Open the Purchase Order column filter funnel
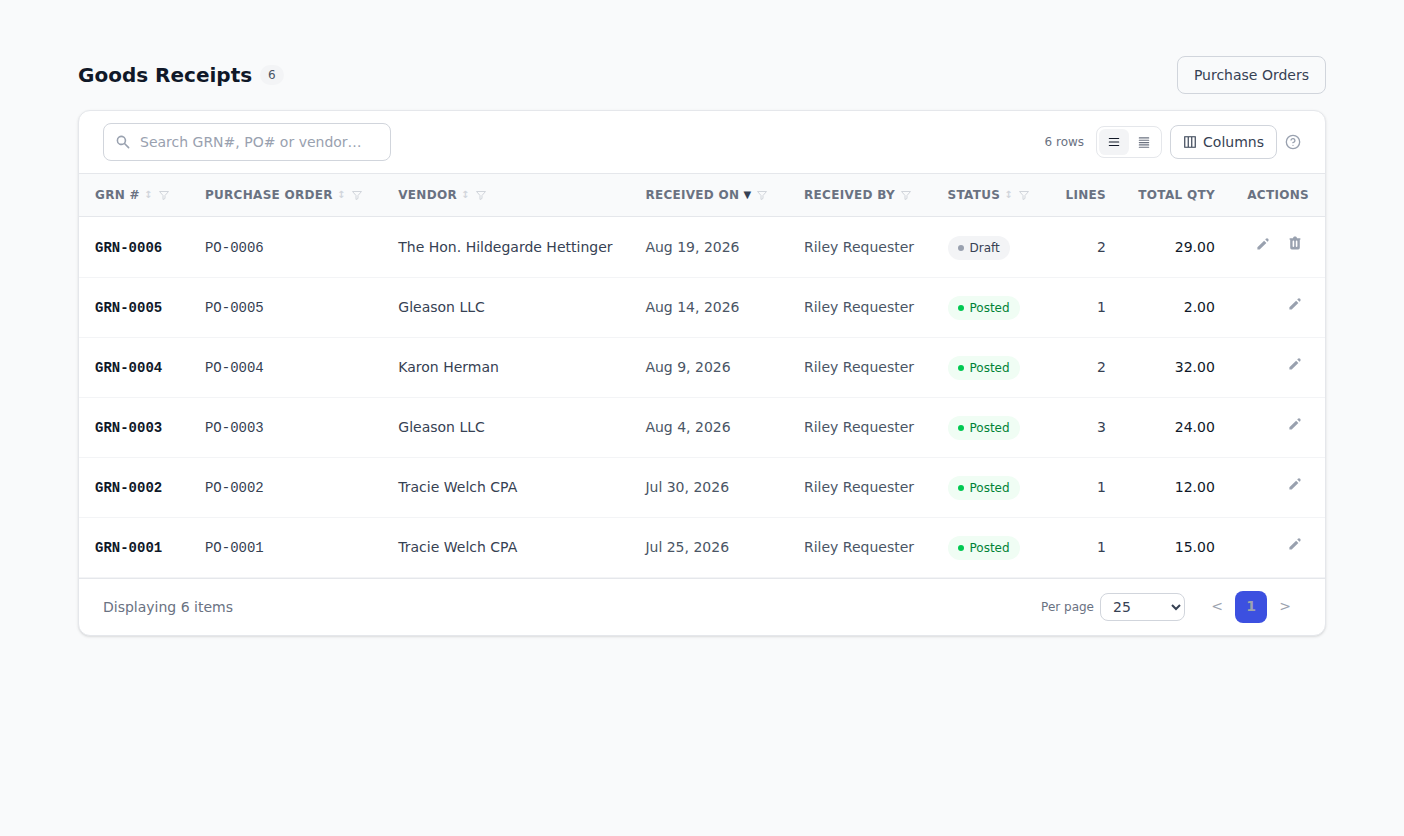 [357, 195]
